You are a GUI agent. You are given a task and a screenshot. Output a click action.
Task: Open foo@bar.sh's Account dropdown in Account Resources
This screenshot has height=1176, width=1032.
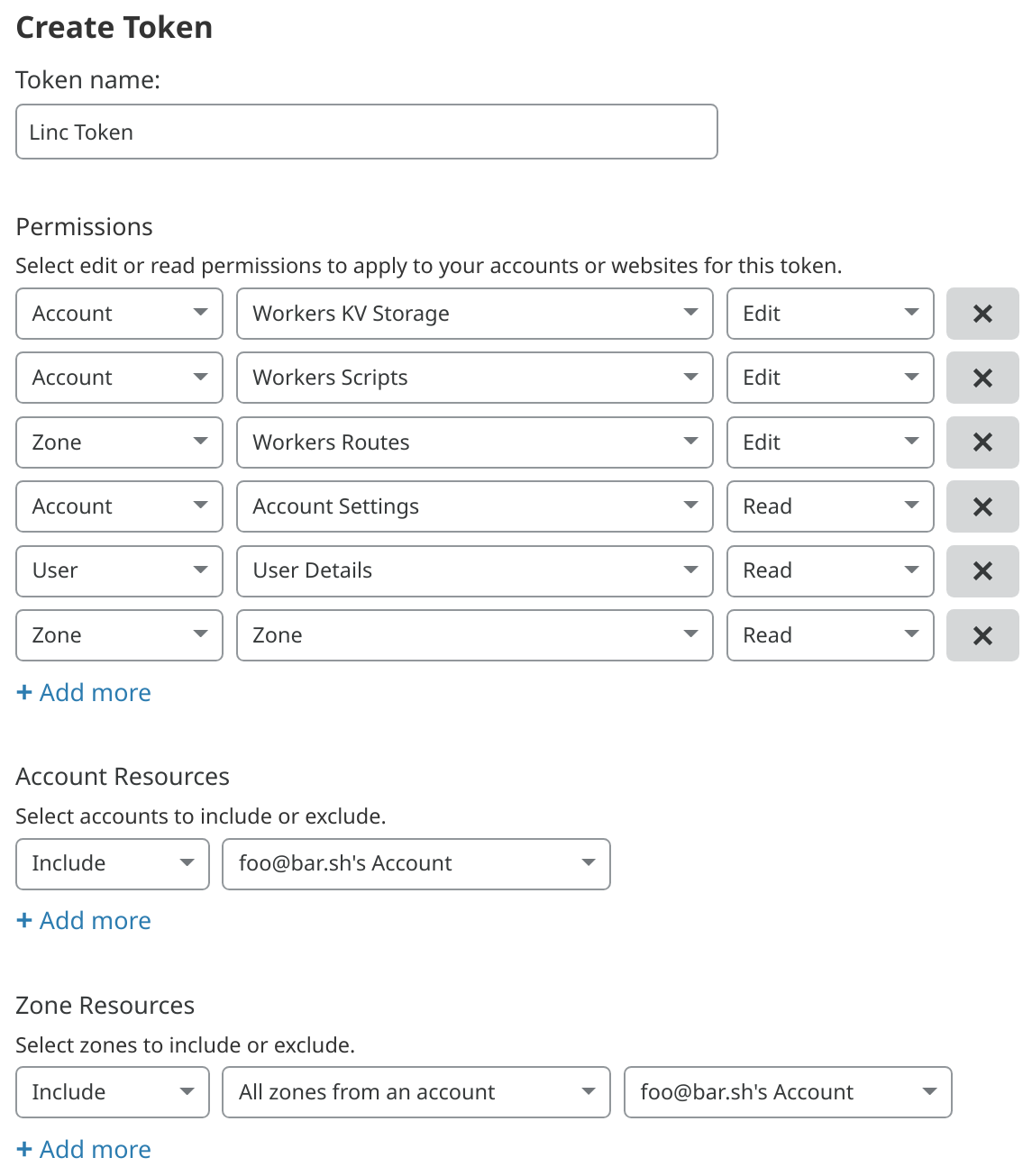[416, 863]
